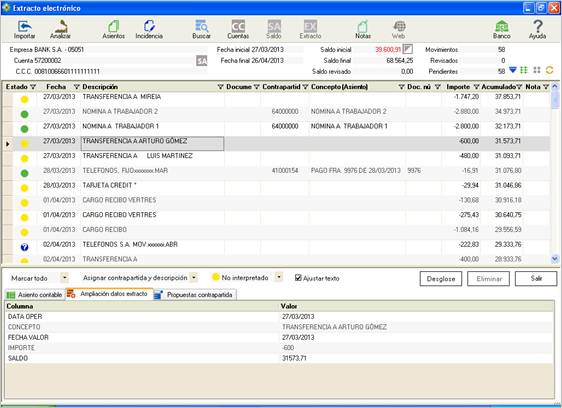Open the Doc. nú column filter
562x408 pixels.
click(x=438, y=87)
